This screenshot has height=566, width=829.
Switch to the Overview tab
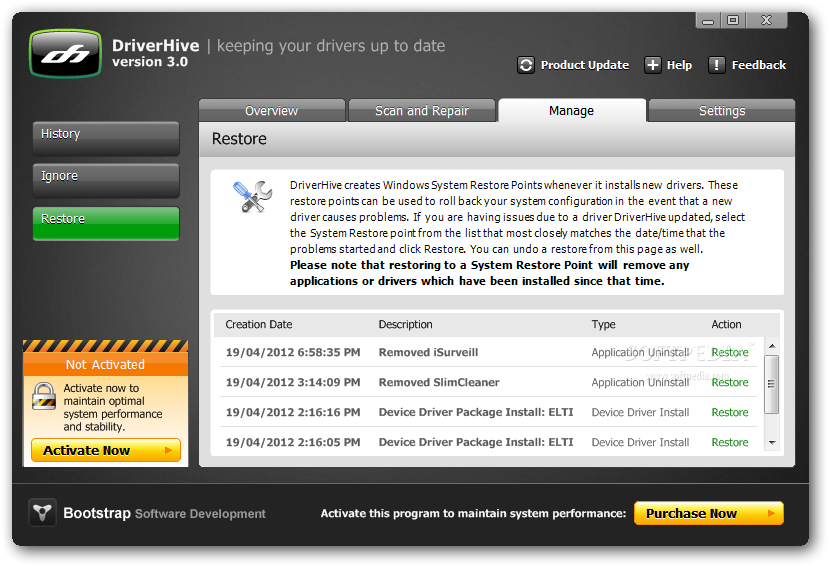pyautogui.click(x=272, y=110)
